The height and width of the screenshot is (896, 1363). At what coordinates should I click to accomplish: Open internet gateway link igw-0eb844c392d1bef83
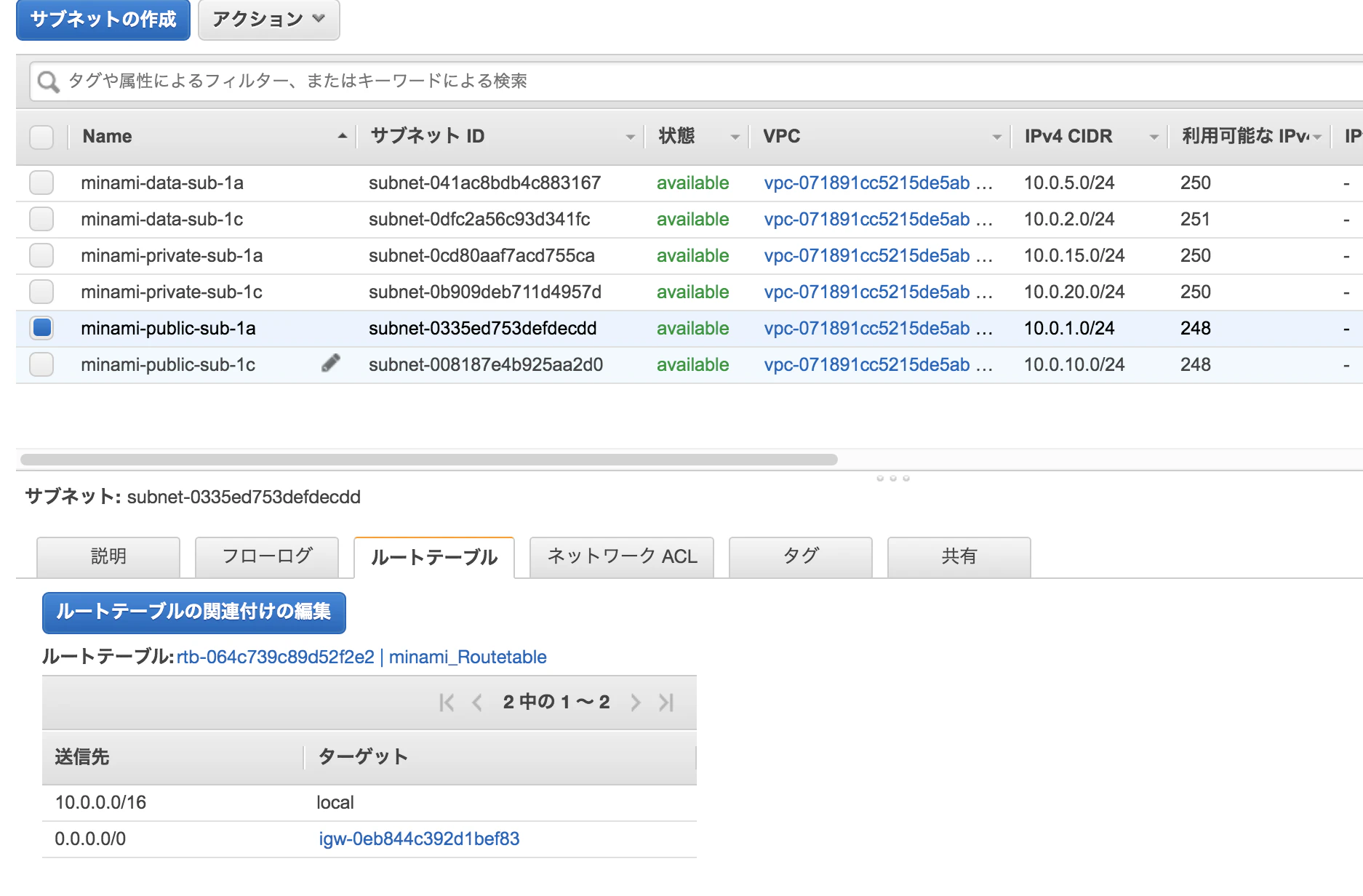pos(419,839)
